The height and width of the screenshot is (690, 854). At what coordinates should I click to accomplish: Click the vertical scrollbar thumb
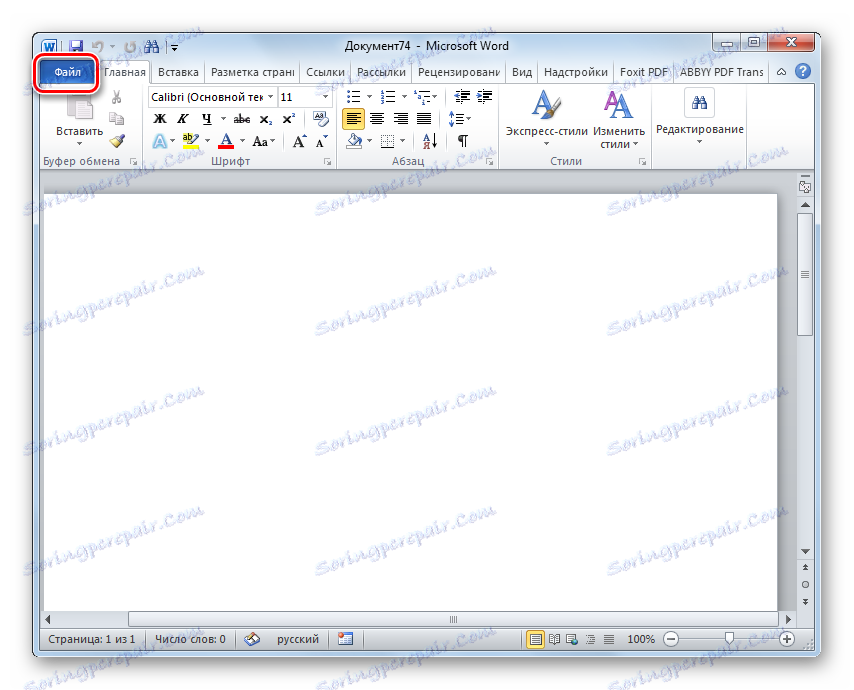click(x=805, y=274)
